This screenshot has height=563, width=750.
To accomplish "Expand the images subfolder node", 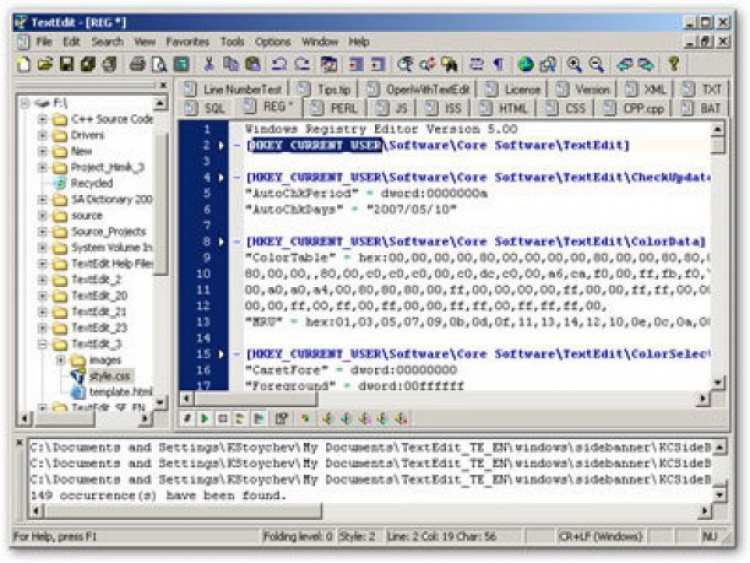I will [61, 360].
